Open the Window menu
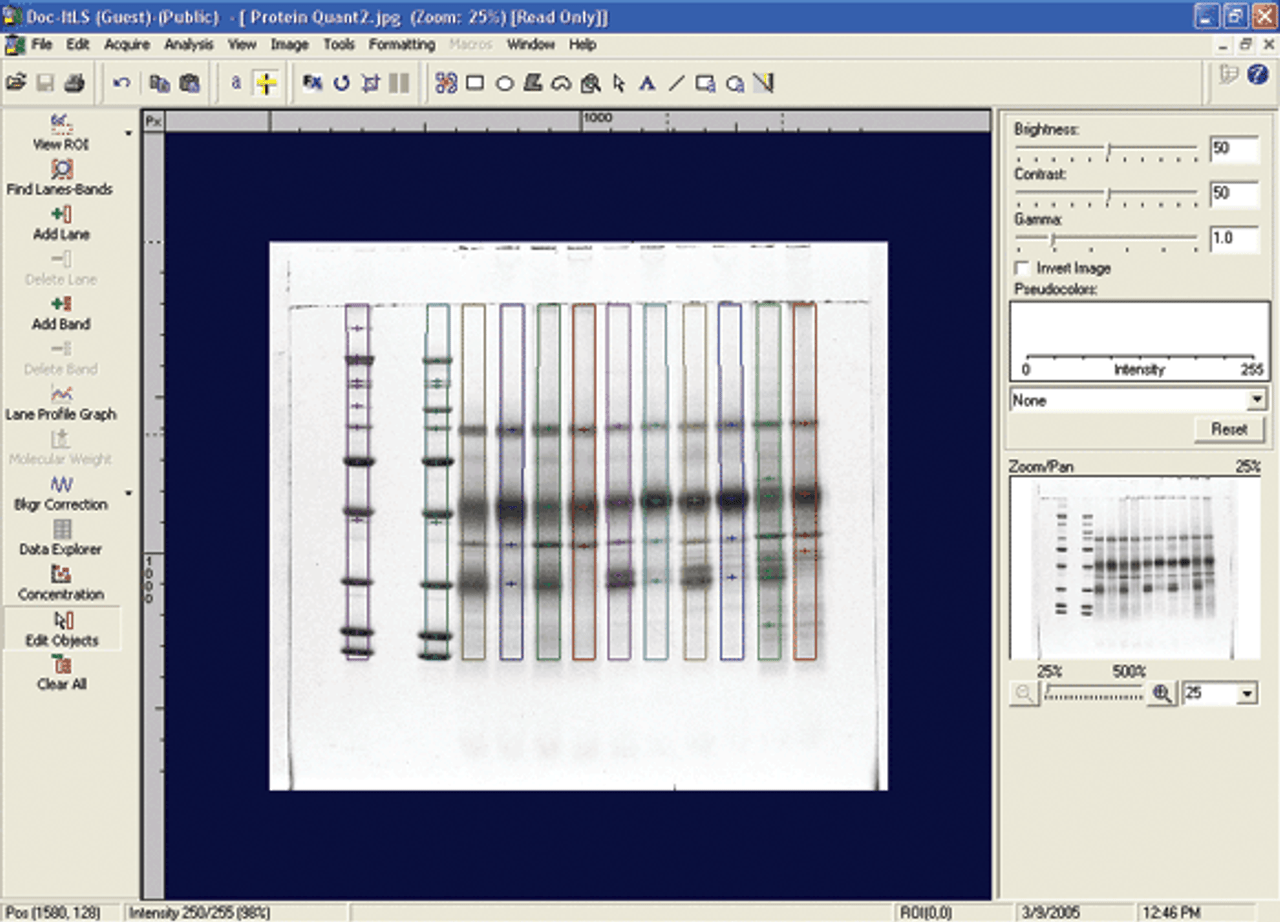Image resolution: width=1280 pixels, height=922 pixels. pos(530,44)
